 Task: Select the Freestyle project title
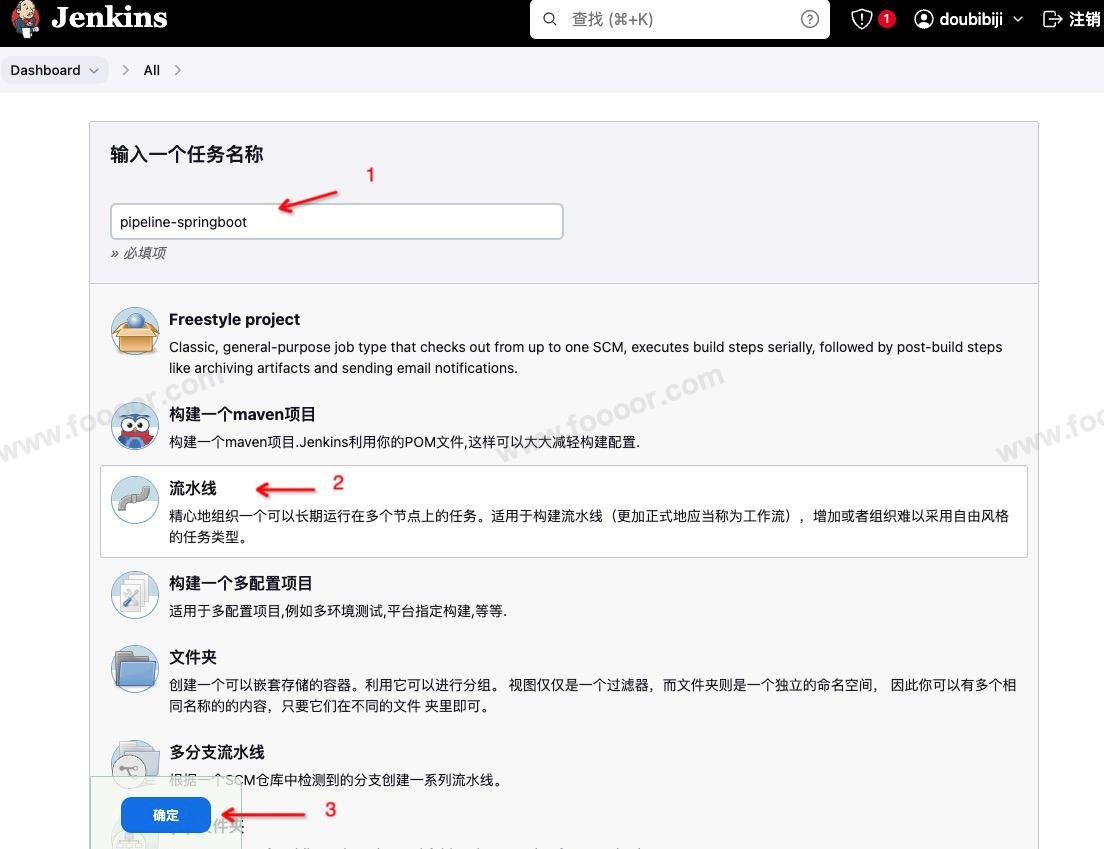tap(234, 319)
